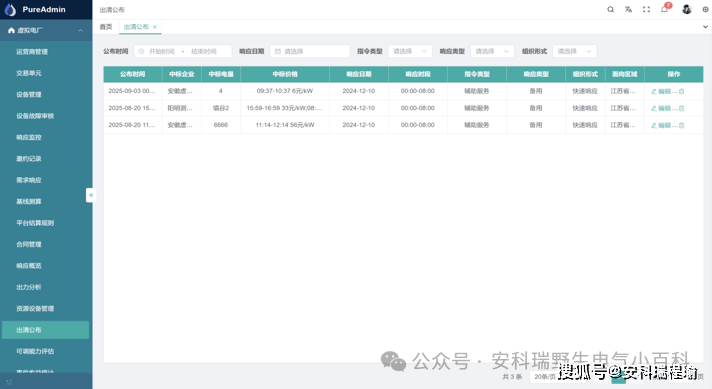The width and height of the screenshot is (712, 389).
Task: Click delete icon in the 2025-08-20 15 row
Action: click(682, 108)
